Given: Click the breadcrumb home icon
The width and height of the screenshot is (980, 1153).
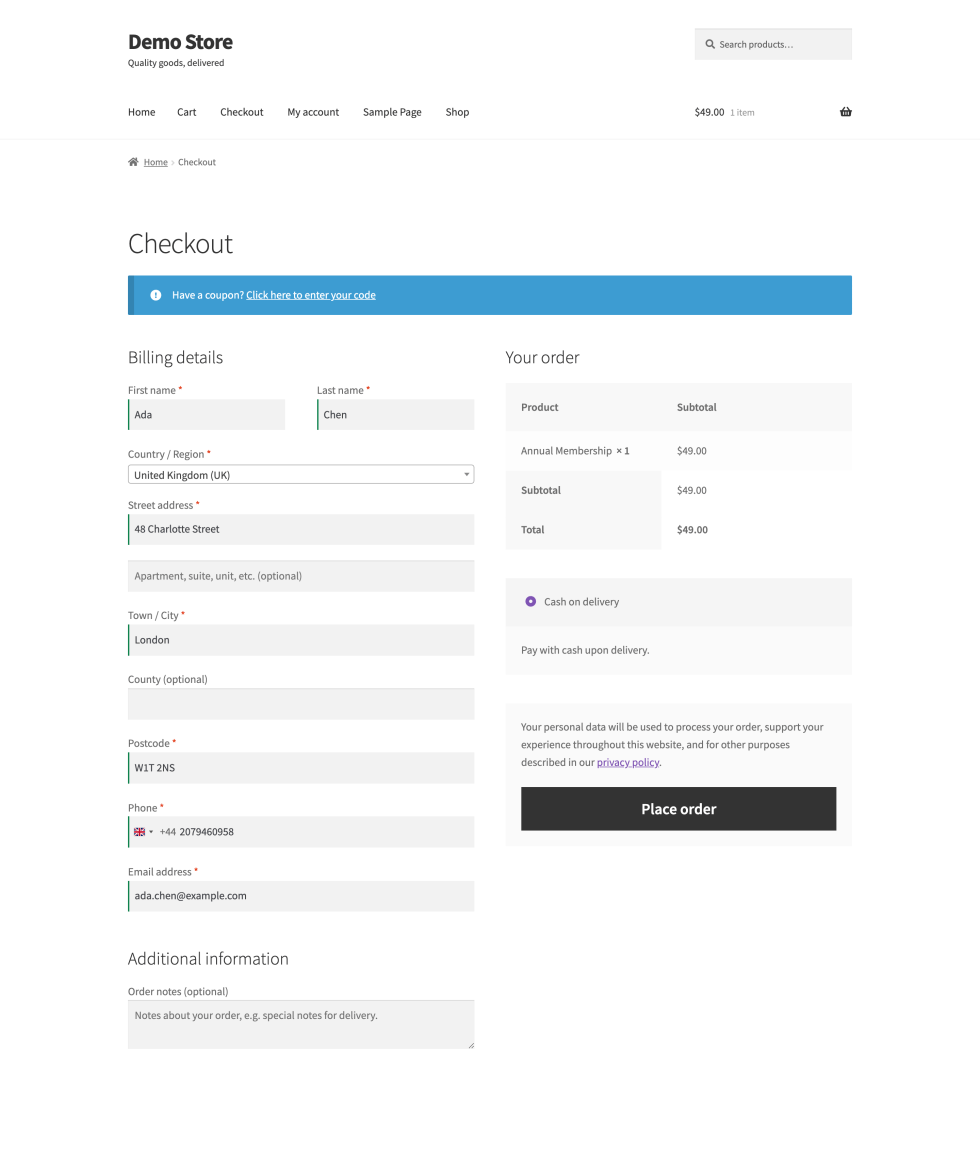Looking at the screenshot, I should (133, 162).
